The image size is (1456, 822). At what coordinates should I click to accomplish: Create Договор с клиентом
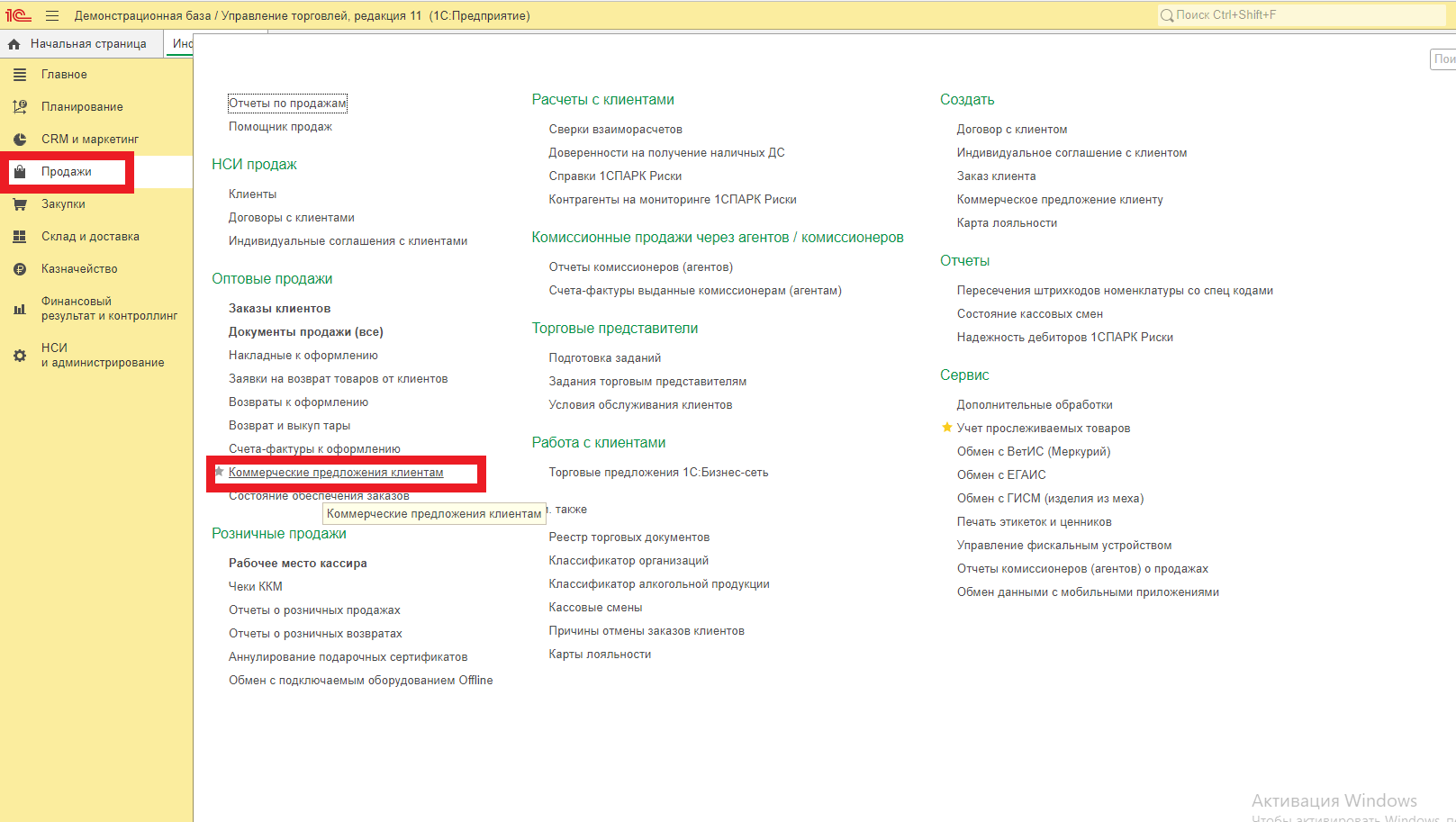[x=1011, y=130]
